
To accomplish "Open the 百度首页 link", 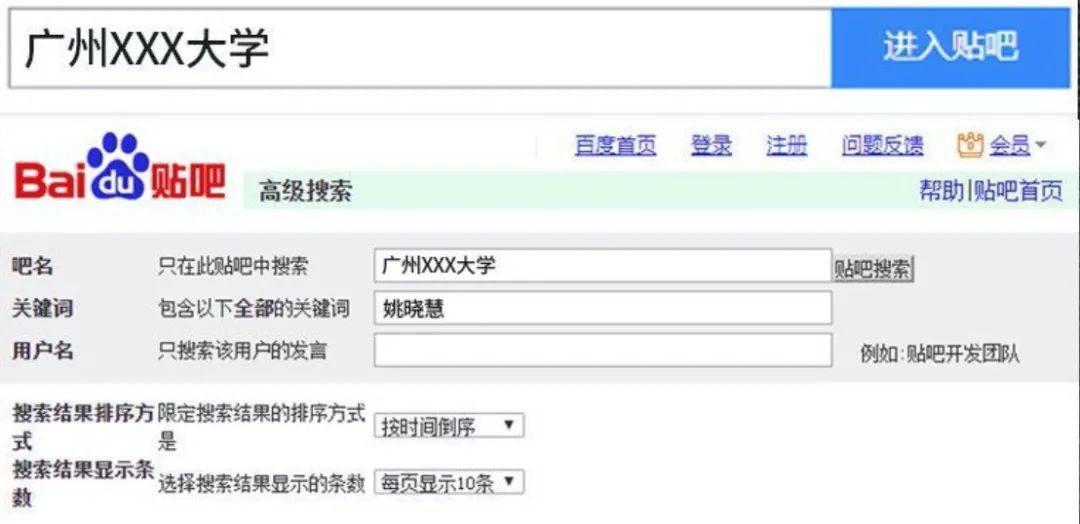I will coord(616,145).
